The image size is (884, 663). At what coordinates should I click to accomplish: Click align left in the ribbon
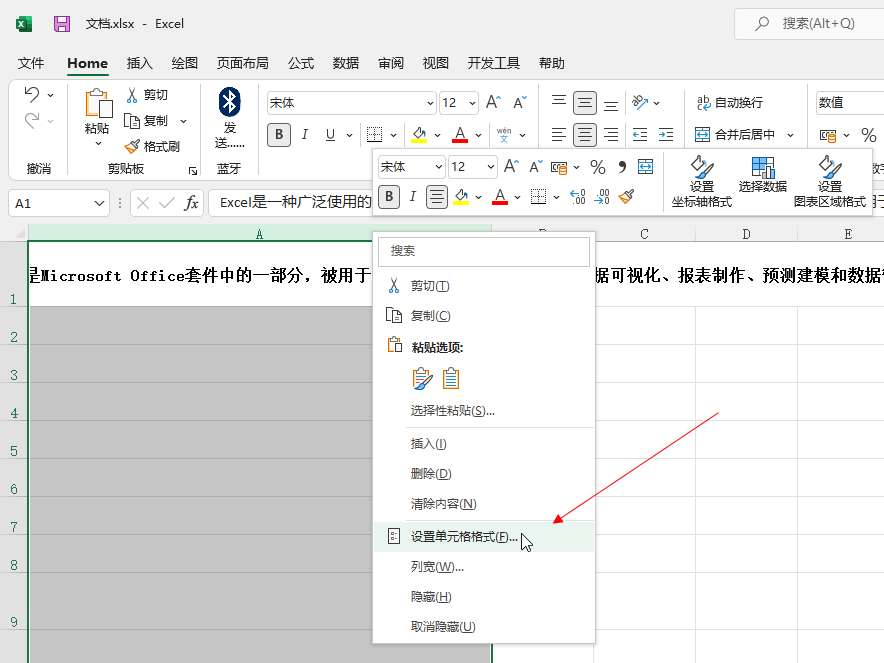pos(559,135)
